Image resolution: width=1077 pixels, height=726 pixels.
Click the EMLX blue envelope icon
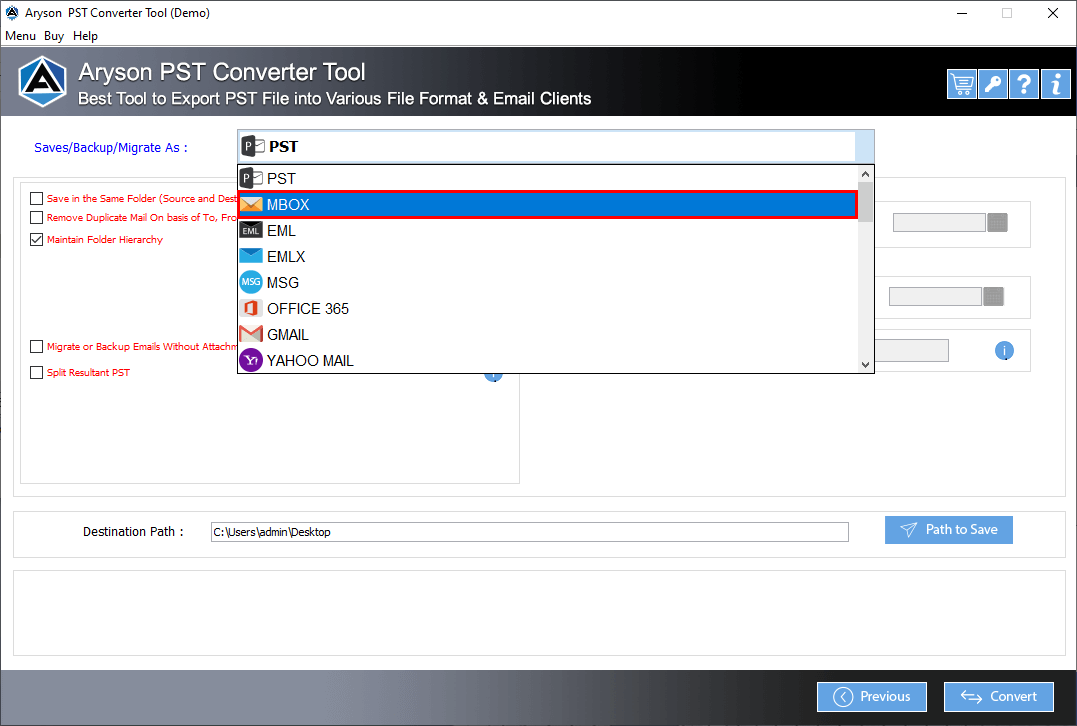pos(251,256)
